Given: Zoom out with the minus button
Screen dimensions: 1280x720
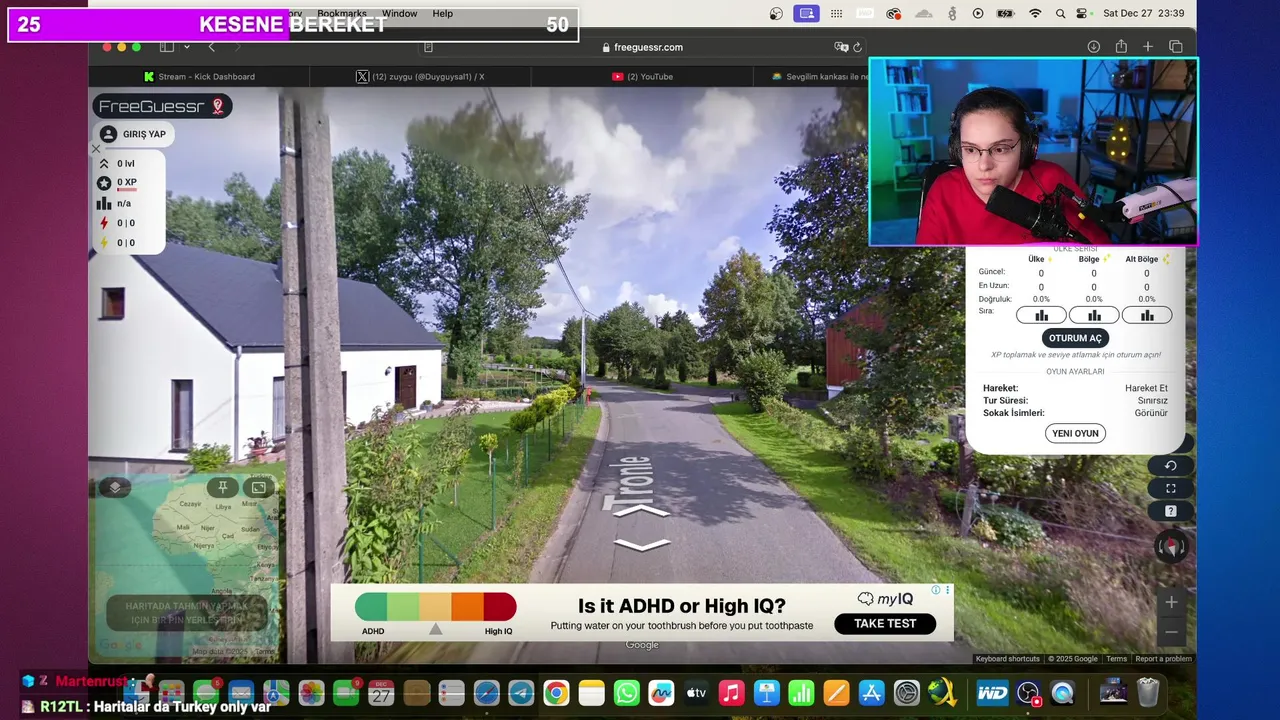Looking at the screenshot, I should click(1171, 632).
